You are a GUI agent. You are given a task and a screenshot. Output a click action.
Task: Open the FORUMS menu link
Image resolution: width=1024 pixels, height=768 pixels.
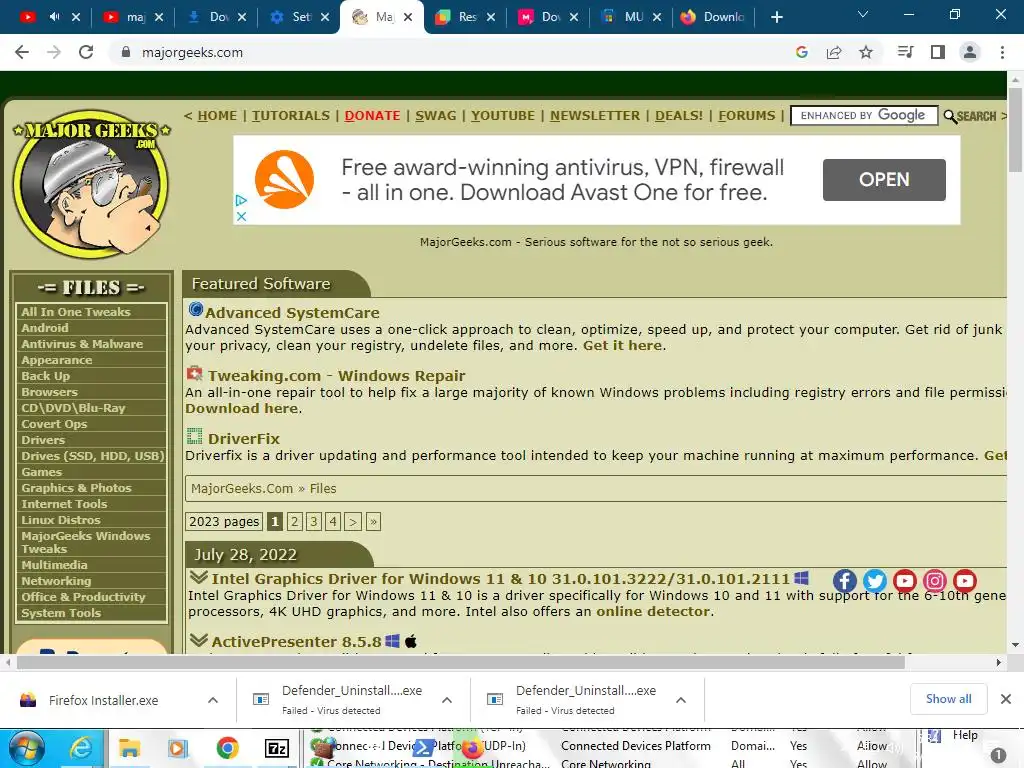pos(746,116)
